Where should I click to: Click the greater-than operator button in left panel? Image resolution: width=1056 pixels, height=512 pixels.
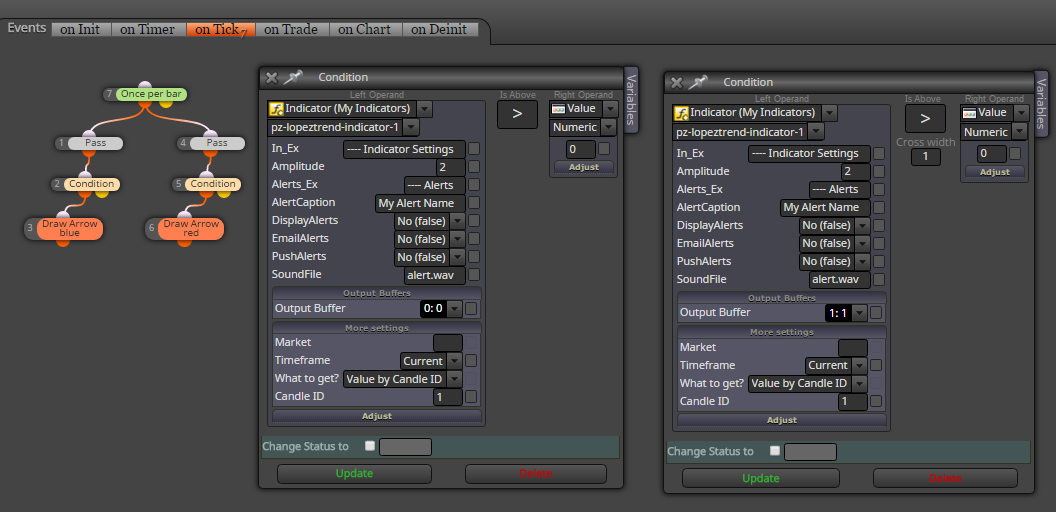[x=517, y=114]
